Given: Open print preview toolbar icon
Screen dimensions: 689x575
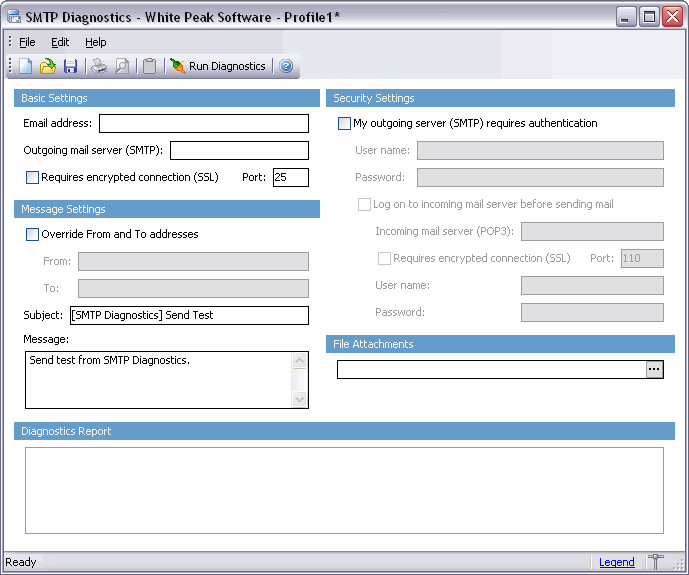Looking at the screenshot, I should tap(122, 66).
